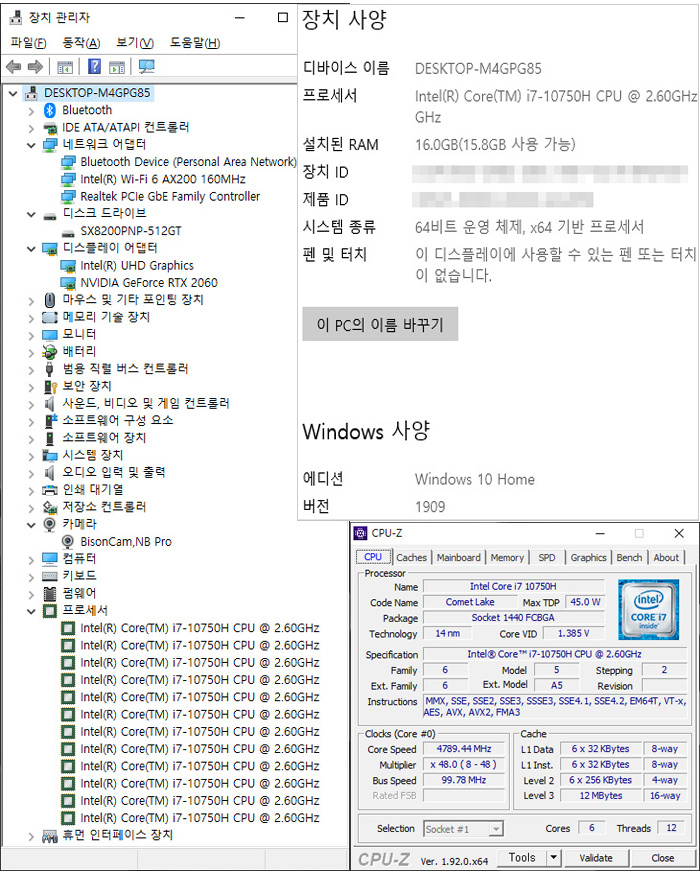Viewport: 700px width, 875px height.
Task: Click the IDE ATA/ATAPI controller icon
Action: pos(50,128)
